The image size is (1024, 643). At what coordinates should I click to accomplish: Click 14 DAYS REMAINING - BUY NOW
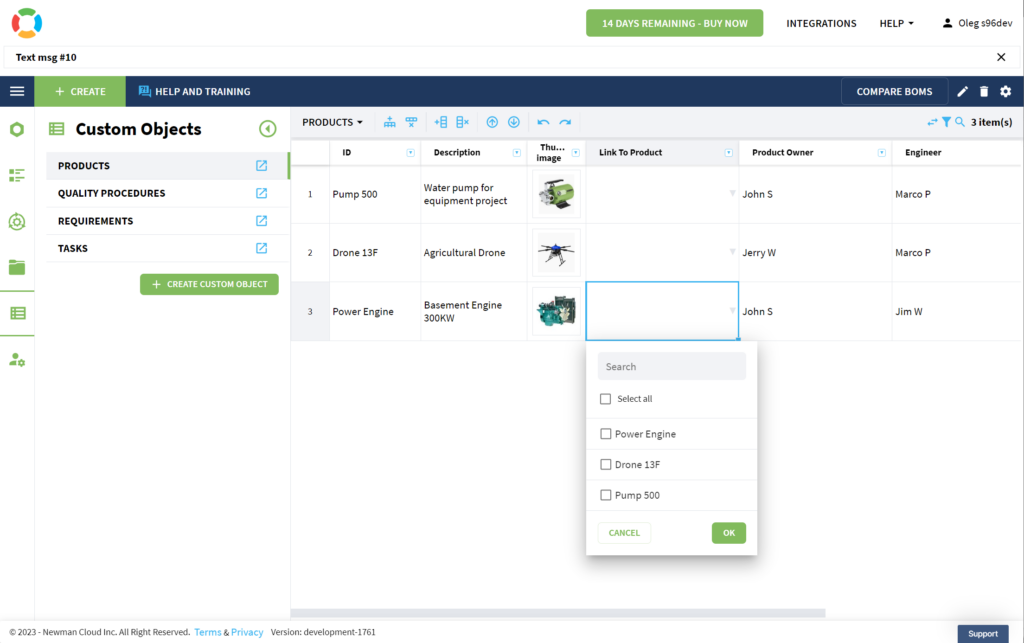click(x=675, y=23)
